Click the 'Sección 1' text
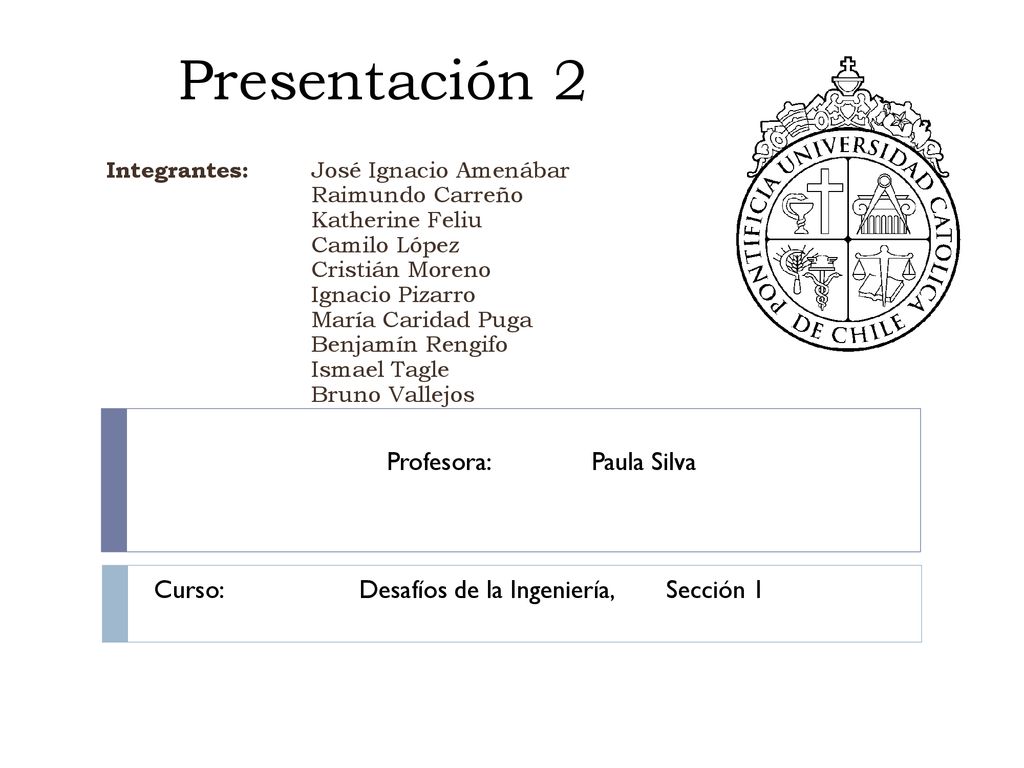The width and height of the screenshot is (1024, 768). [x=714, y=590]
